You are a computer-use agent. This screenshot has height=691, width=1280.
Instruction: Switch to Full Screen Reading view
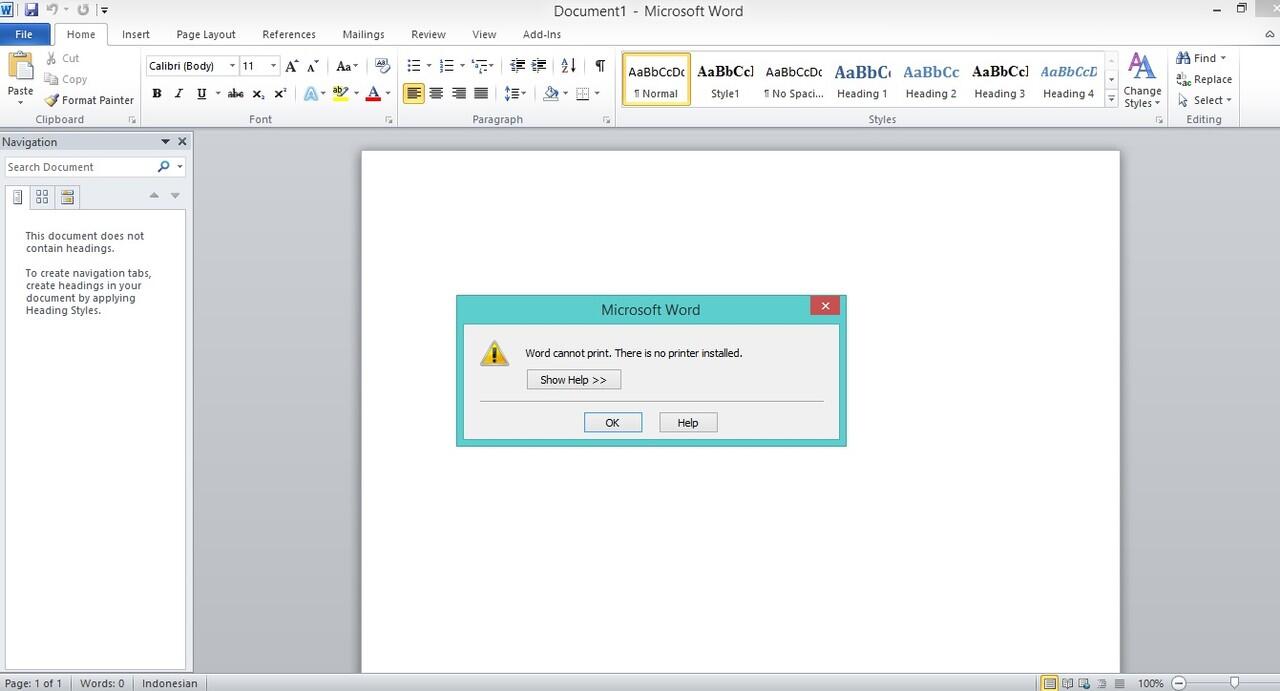[x=1068, y=683]
